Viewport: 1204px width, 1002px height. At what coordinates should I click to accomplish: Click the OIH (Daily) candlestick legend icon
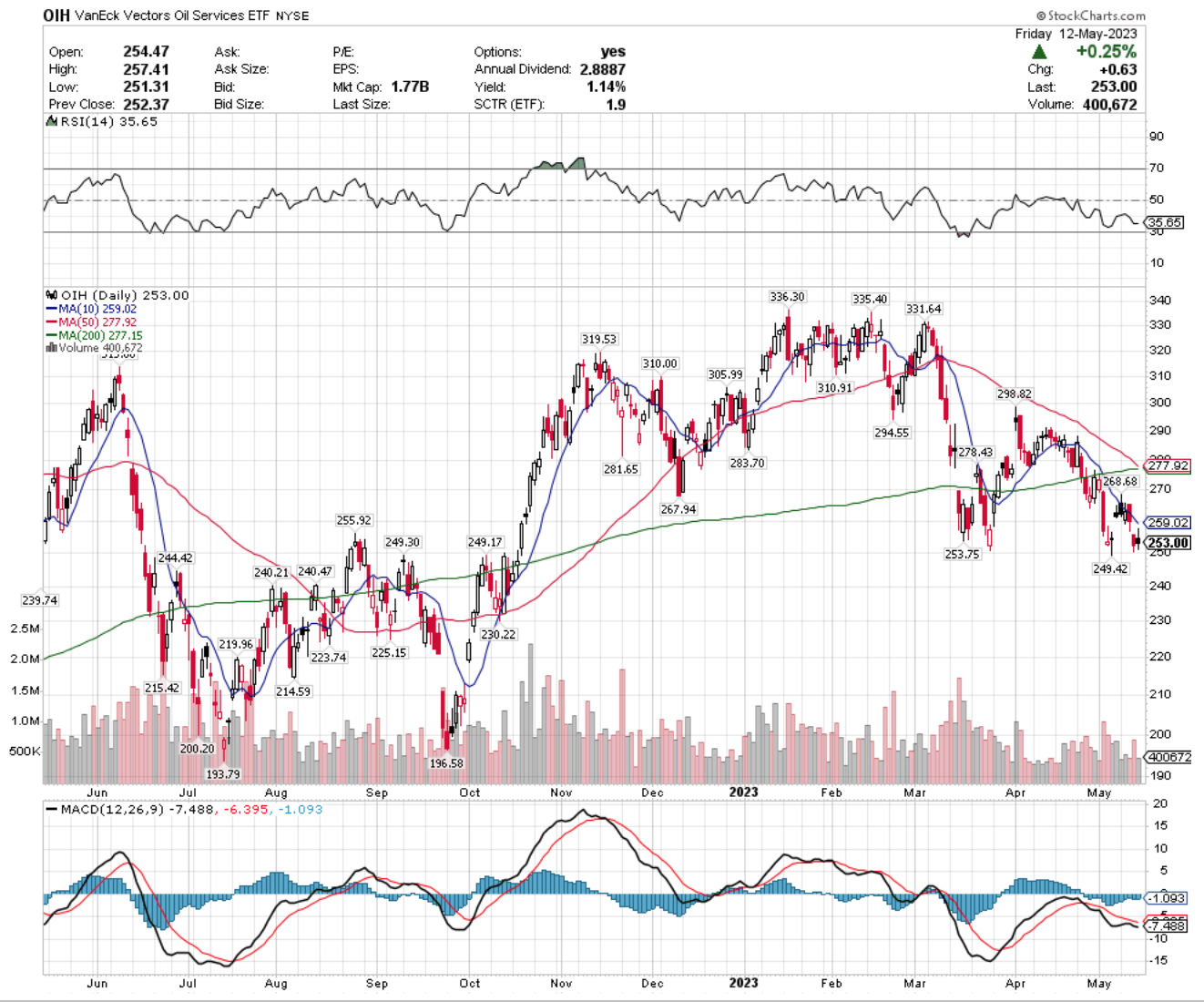click(x=51, y=295)
